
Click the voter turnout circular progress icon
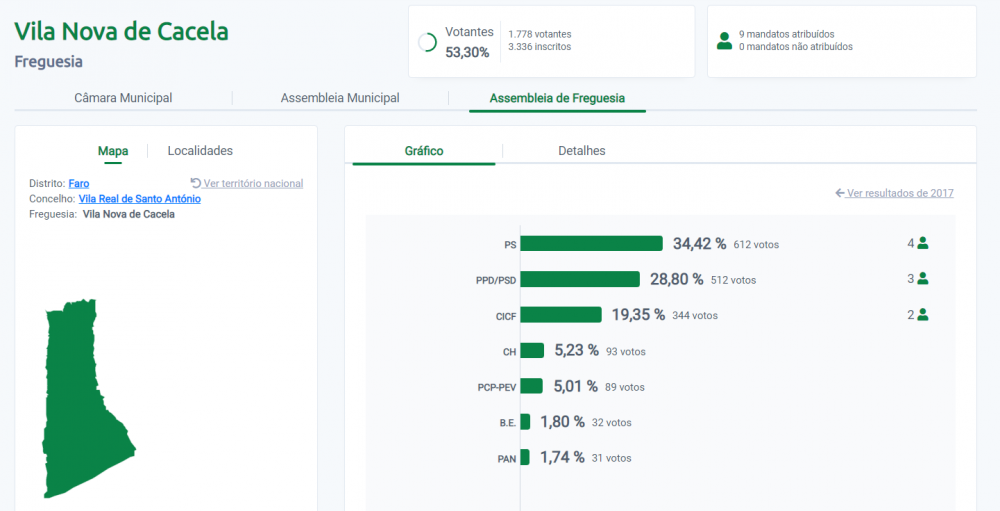(427, 42)
